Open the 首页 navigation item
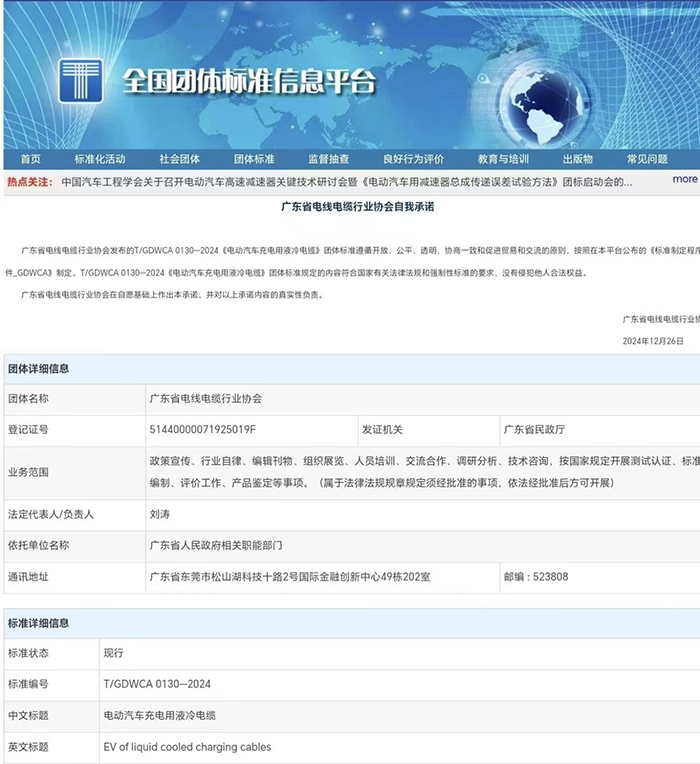This screenshot has height=764, width=700. tap(30, 159)
